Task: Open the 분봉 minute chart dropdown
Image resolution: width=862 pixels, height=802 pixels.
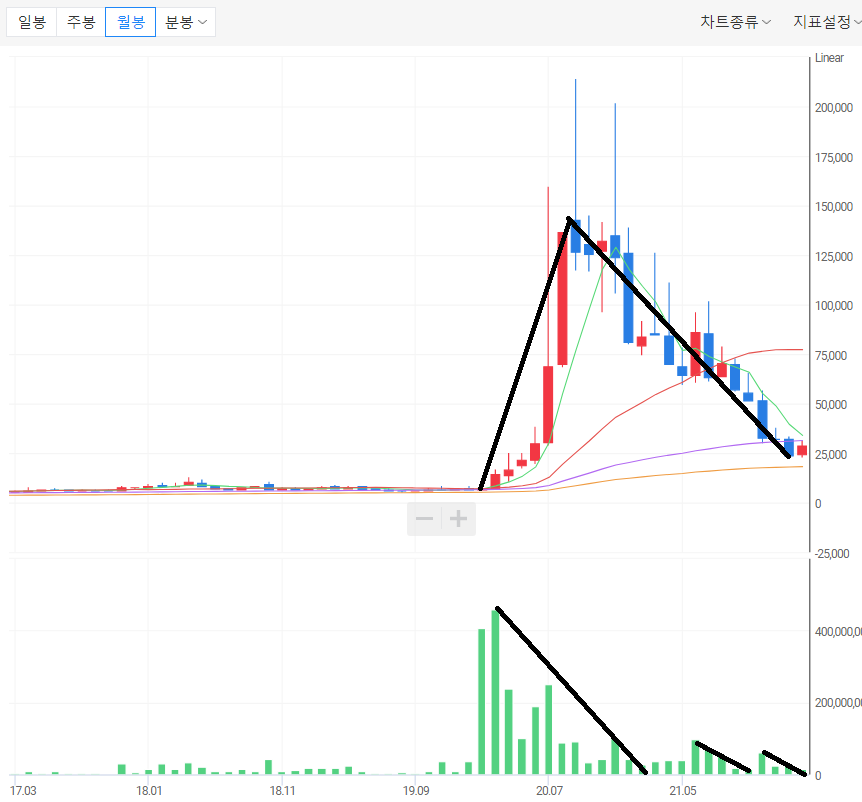Action: [186, 22]
